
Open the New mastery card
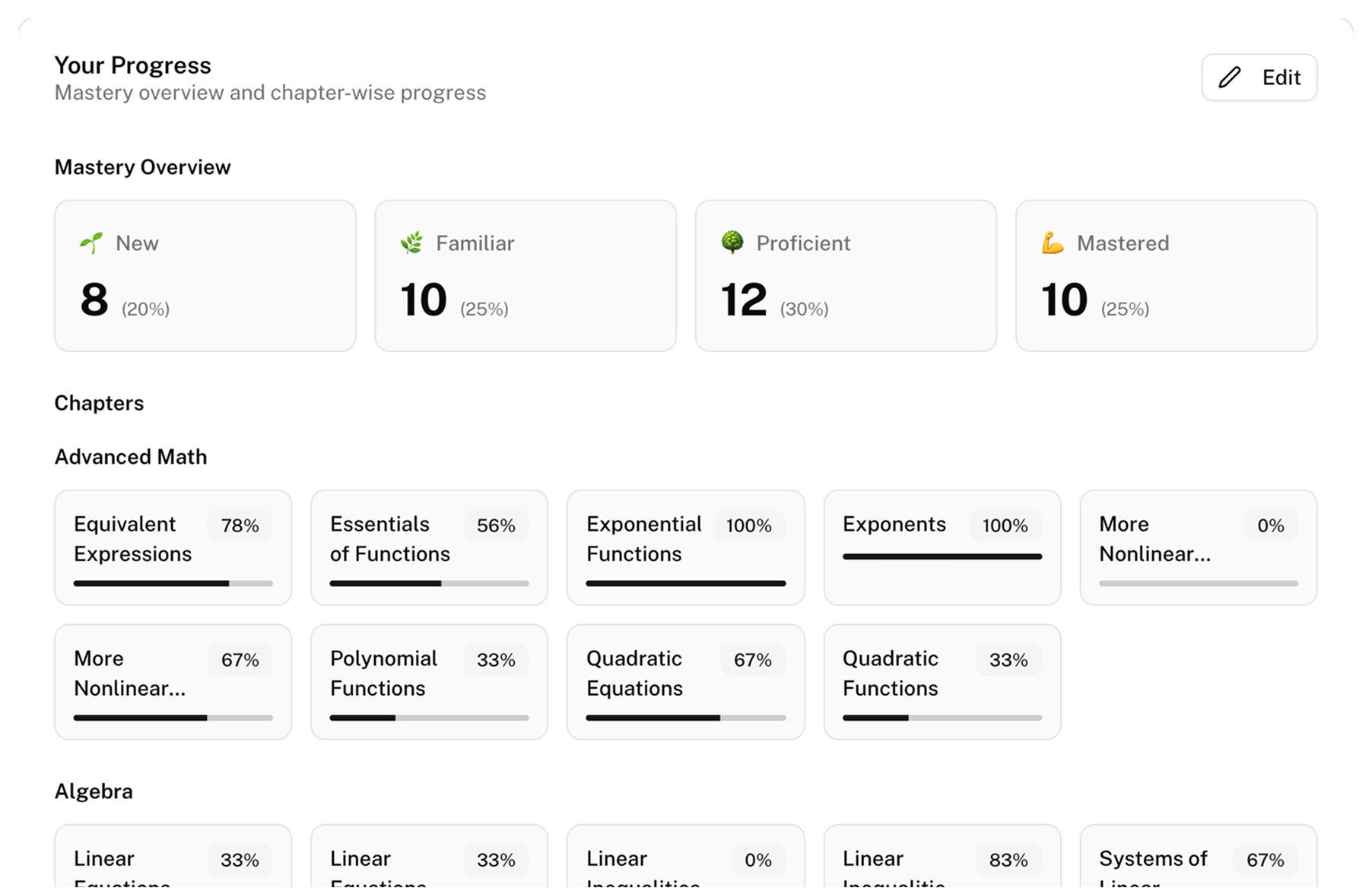205,275
